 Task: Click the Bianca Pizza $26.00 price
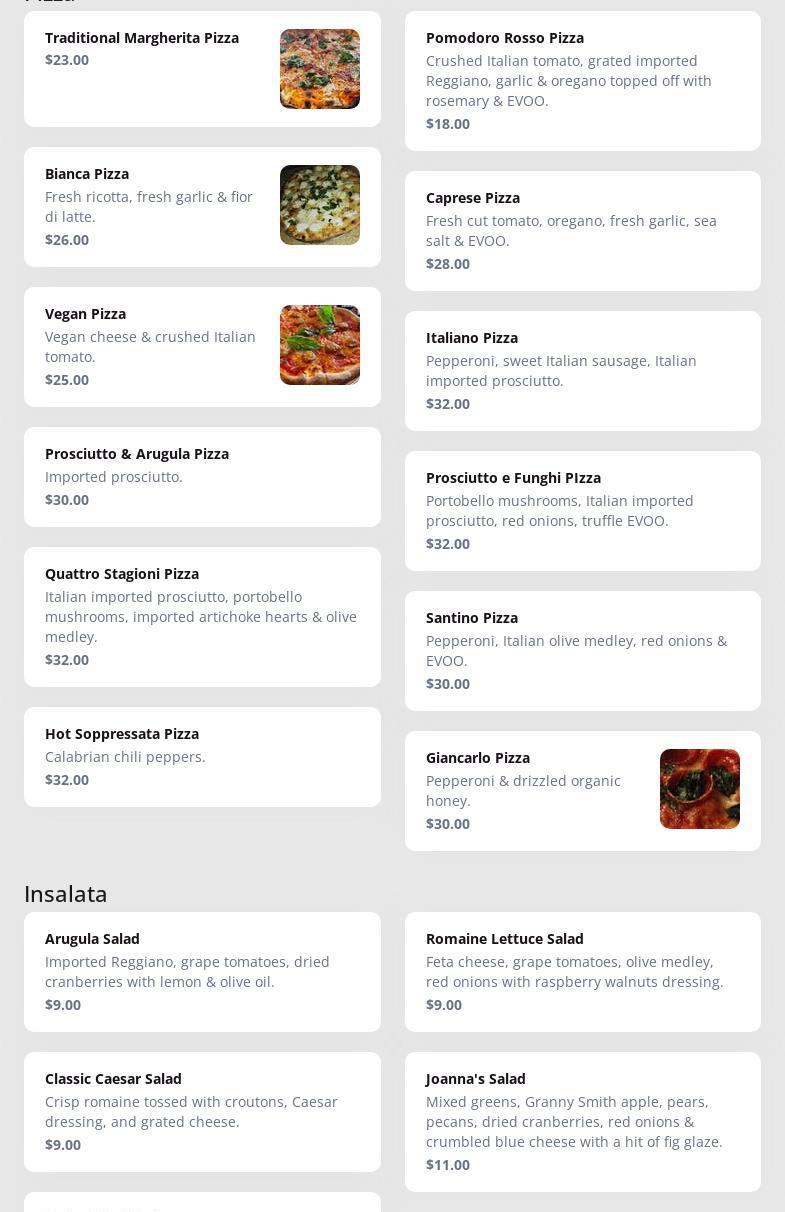[67, 240]
